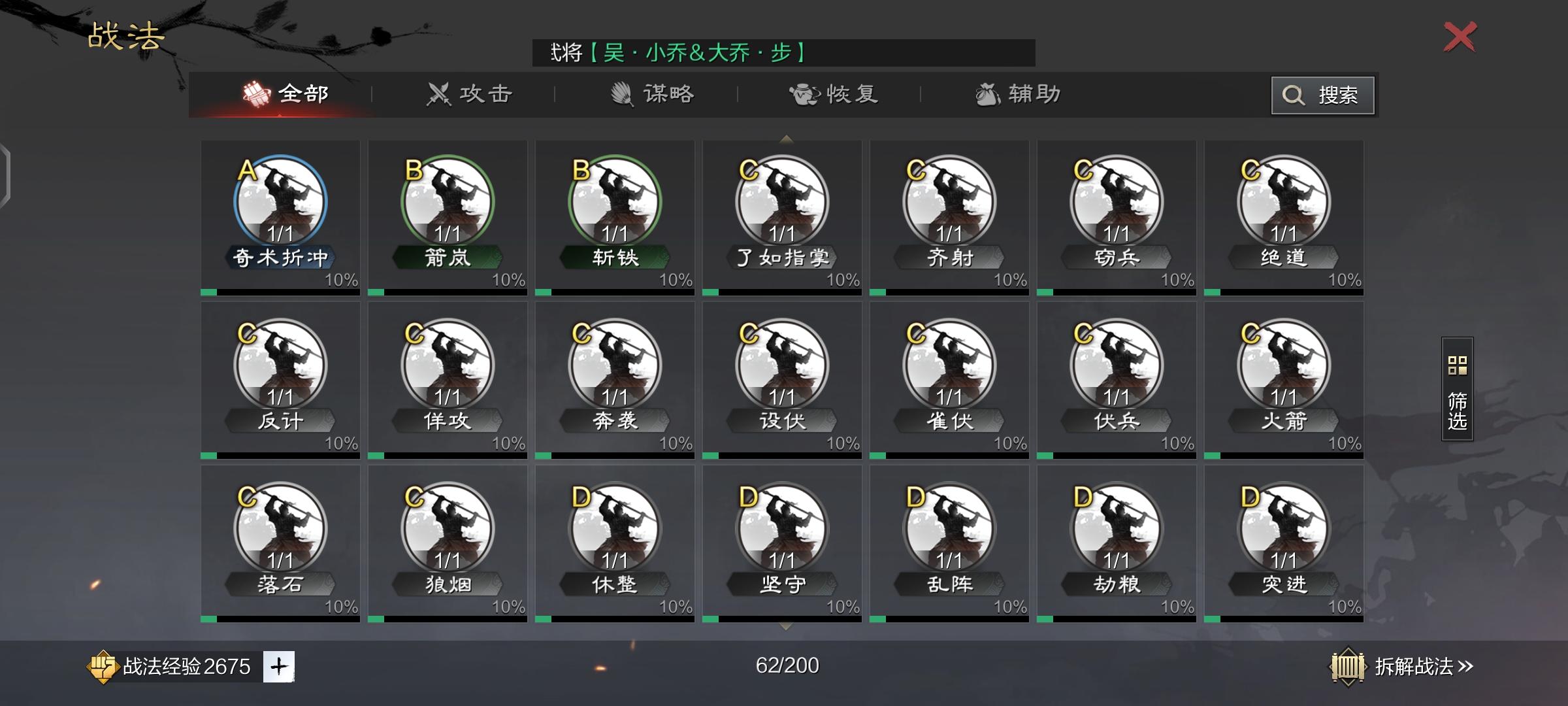Select the A-rank 奇术折冲 tactic icon

click(x=280, y=201)
